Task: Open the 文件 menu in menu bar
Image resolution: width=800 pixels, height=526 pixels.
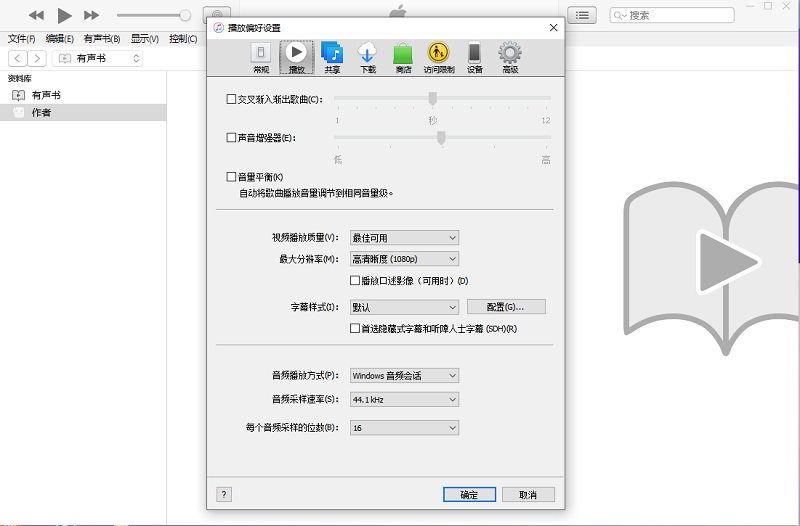Action: click(x=21, y=39)
